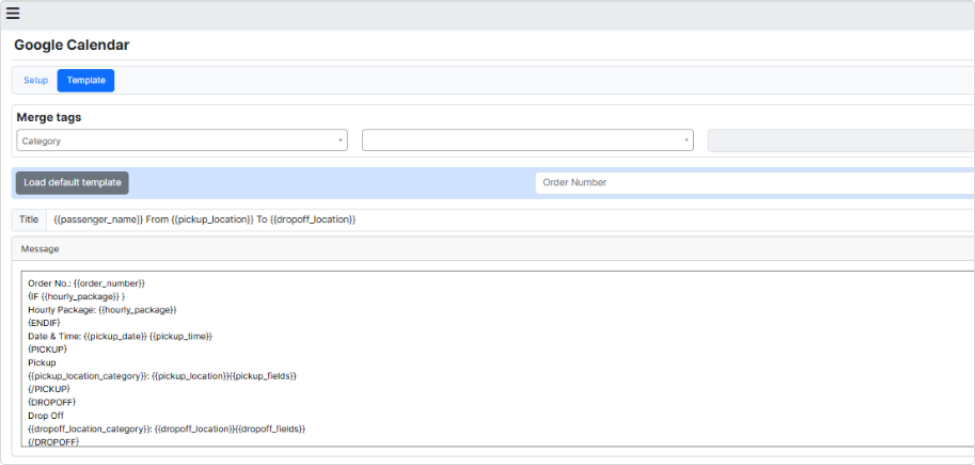Click the greyed merge tag output field
Image resolution: width=975 pixels, height=465 pixels.
point(841,140)
